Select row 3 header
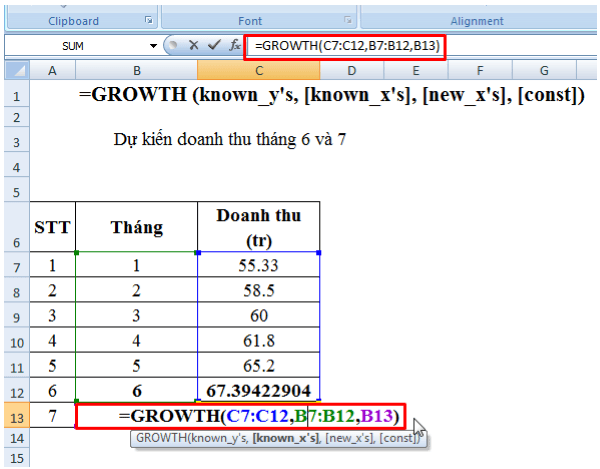 tap(17, 139)
